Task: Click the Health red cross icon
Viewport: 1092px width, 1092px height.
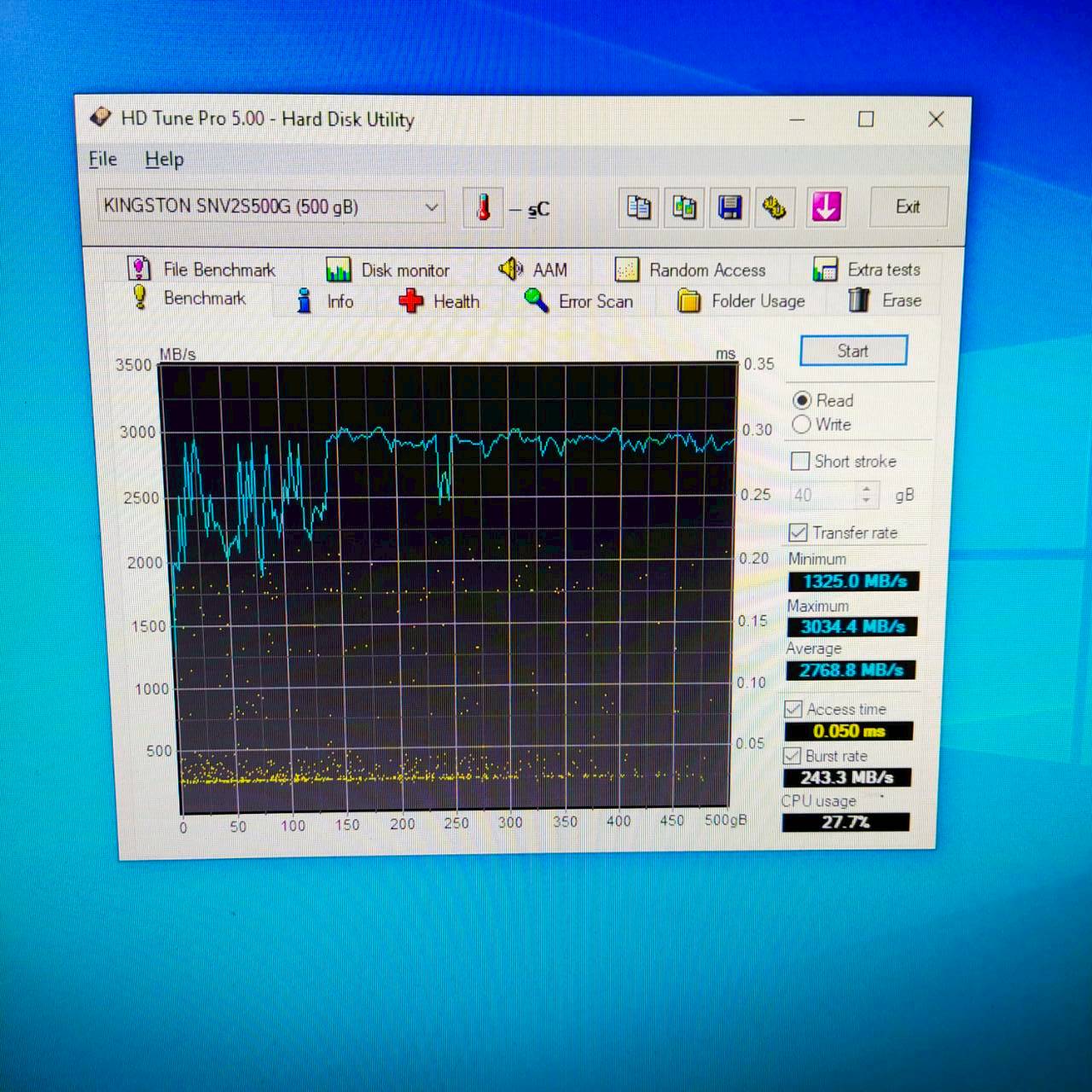Action: 409,301
